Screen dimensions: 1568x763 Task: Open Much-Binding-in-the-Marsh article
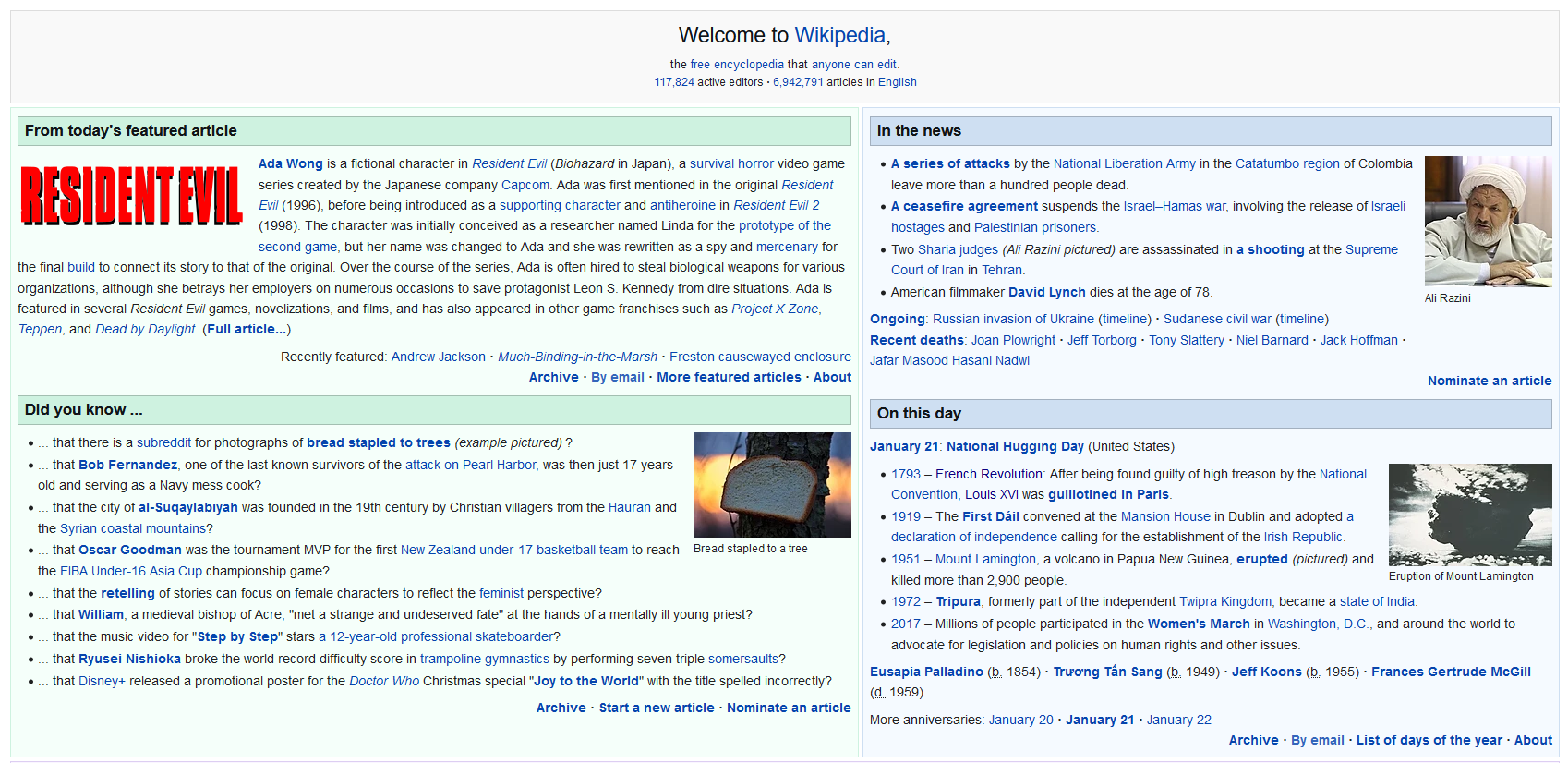(577, 357)
